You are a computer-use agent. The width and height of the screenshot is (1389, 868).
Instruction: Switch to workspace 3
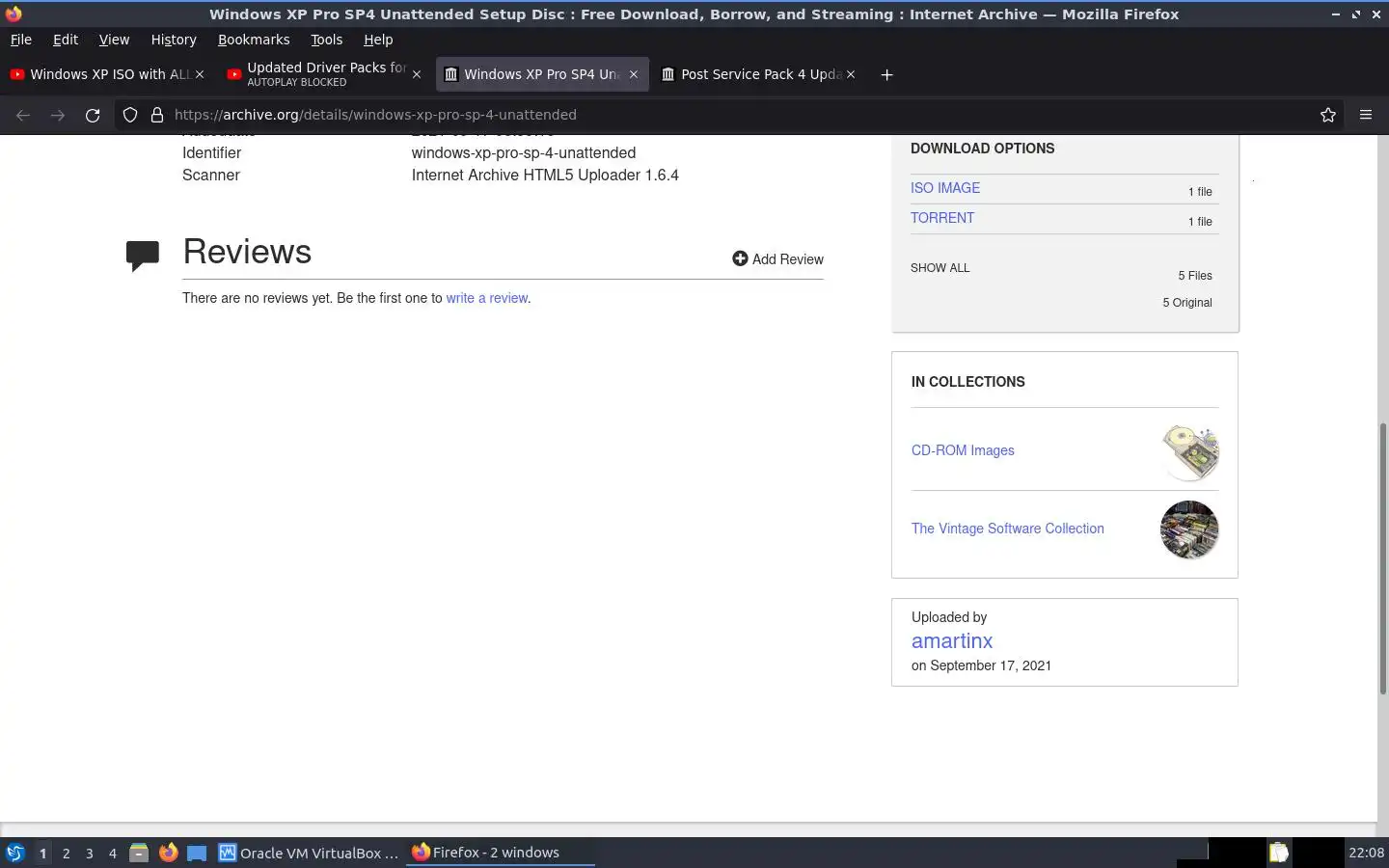pos(90,853)
